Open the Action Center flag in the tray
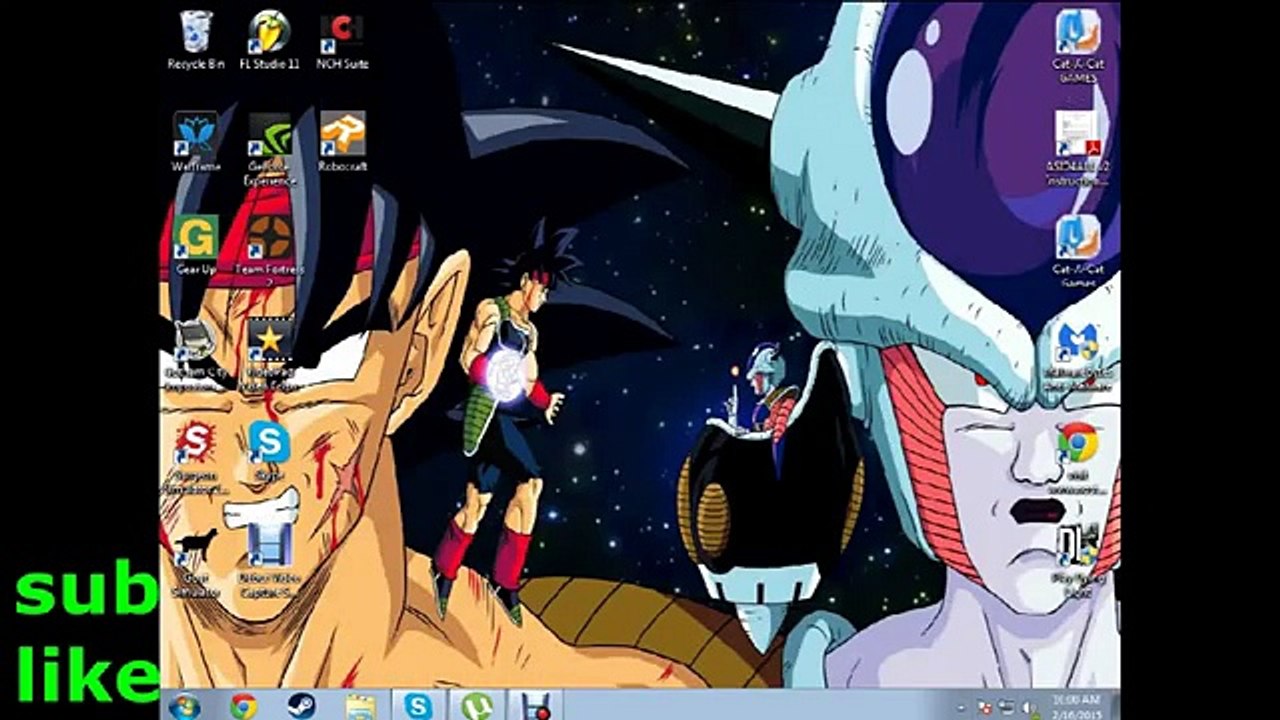1280x720 pixels. [987, 707]
